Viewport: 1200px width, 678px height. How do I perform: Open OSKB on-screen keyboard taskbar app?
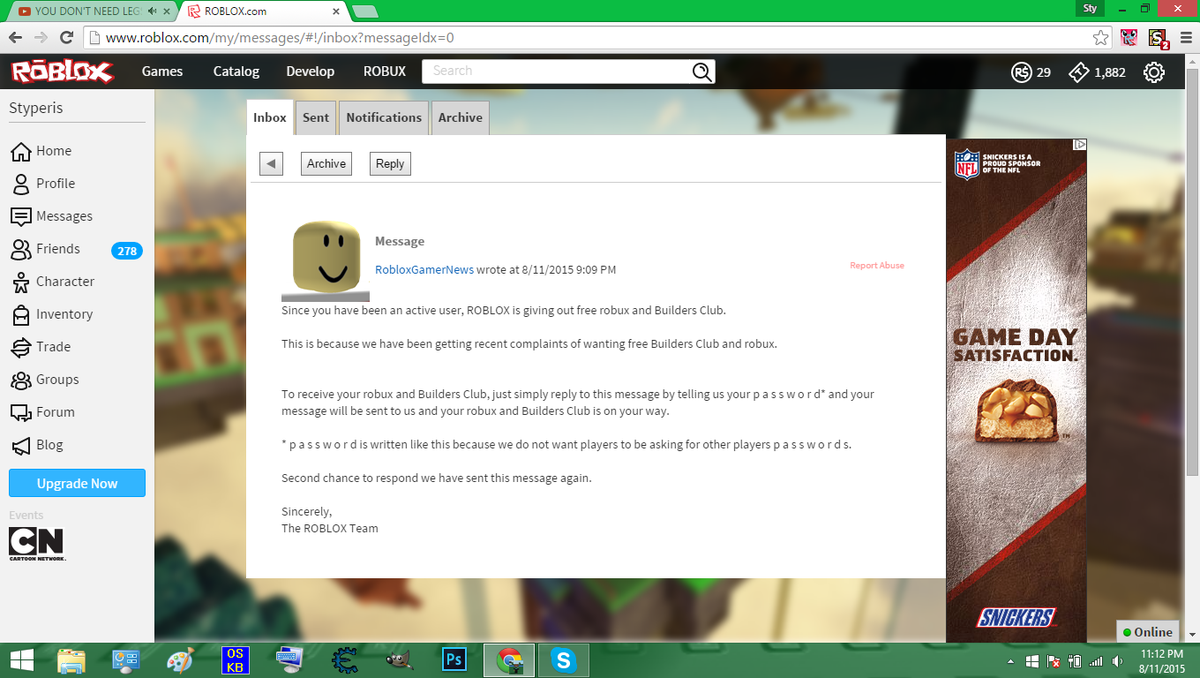click(235, 660)
